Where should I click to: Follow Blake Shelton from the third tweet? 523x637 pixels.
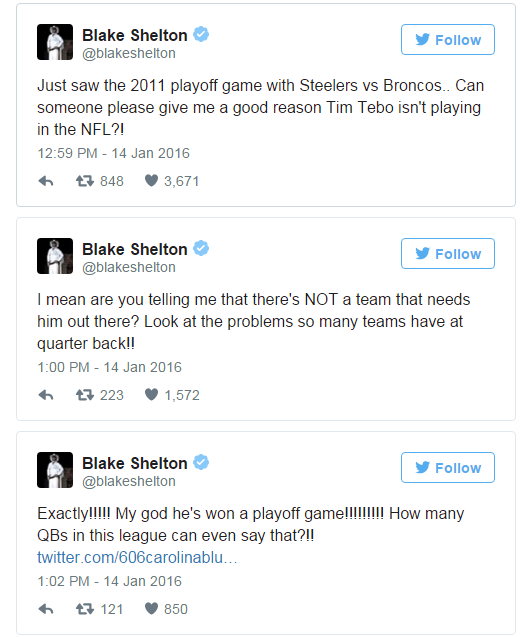coord(448,468)
